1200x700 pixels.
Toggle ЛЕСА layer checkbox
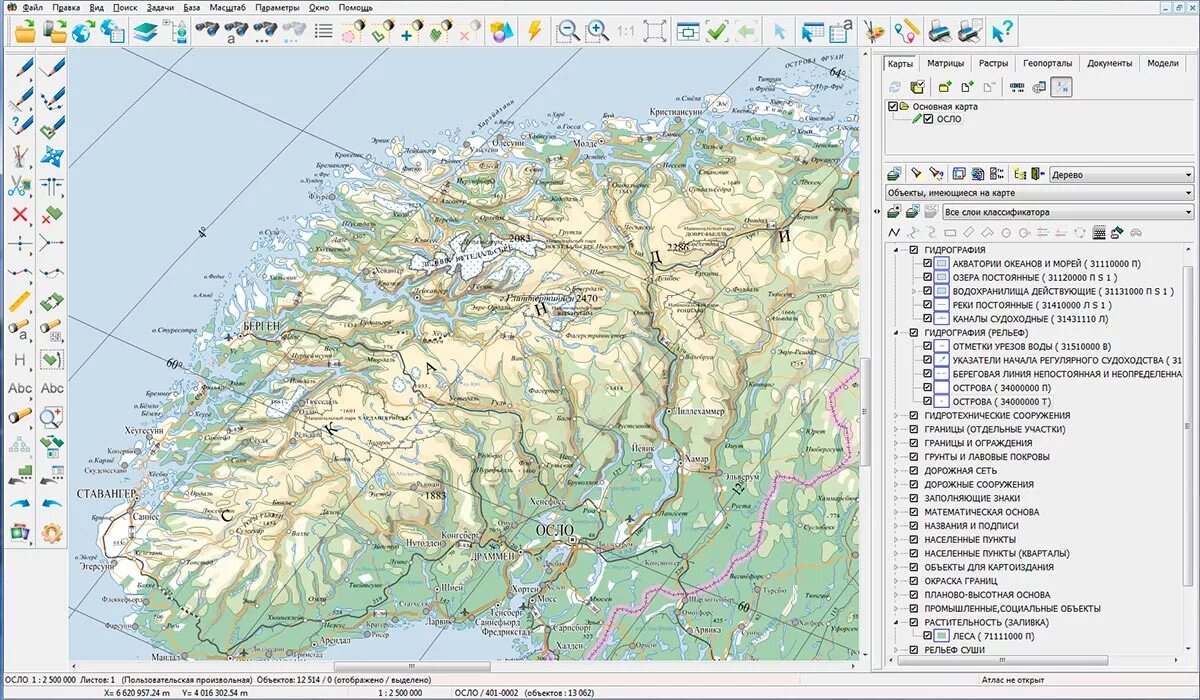[x=927, y=636]
